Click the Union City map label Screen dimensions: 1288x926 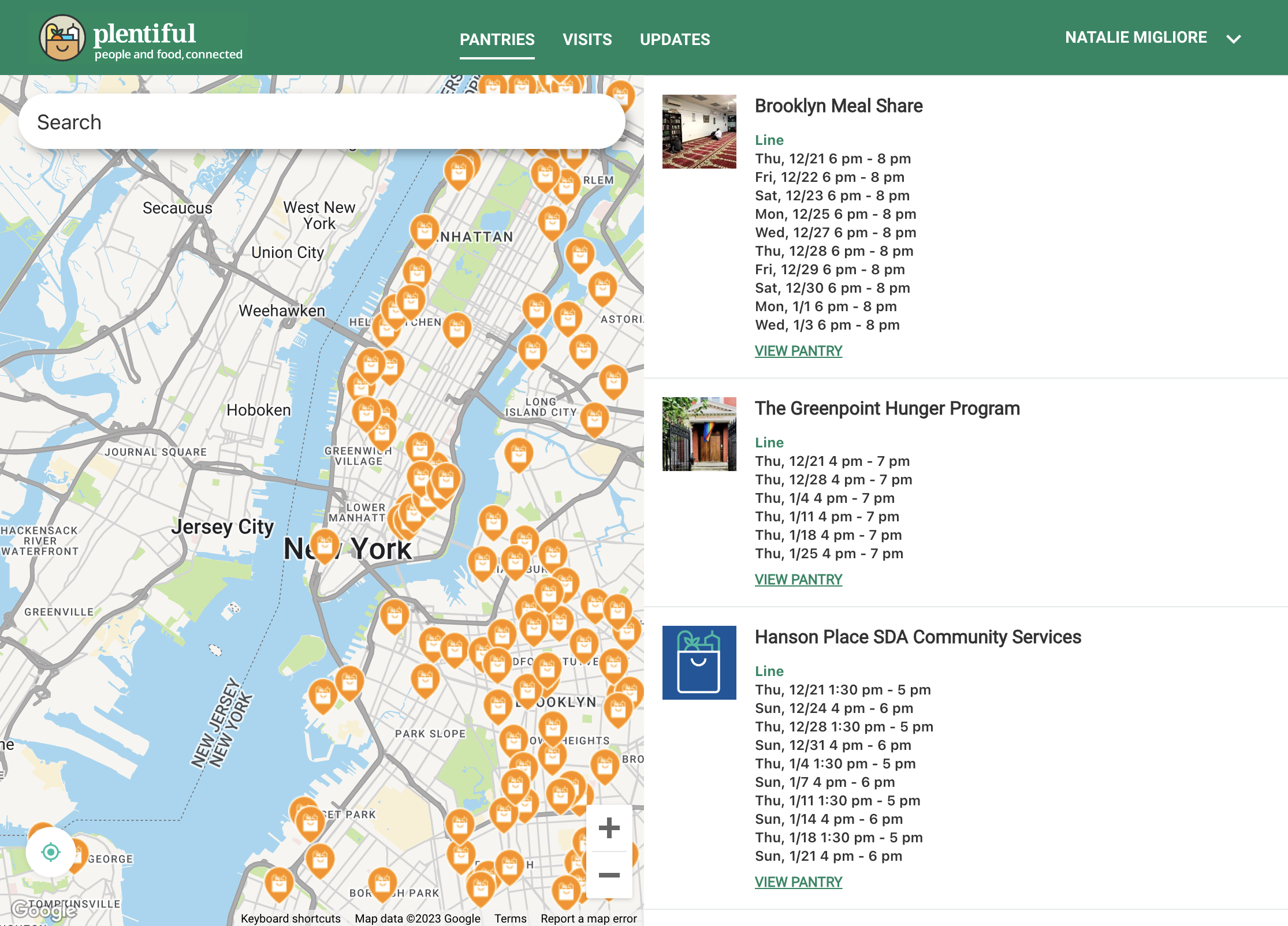point(288,253)
